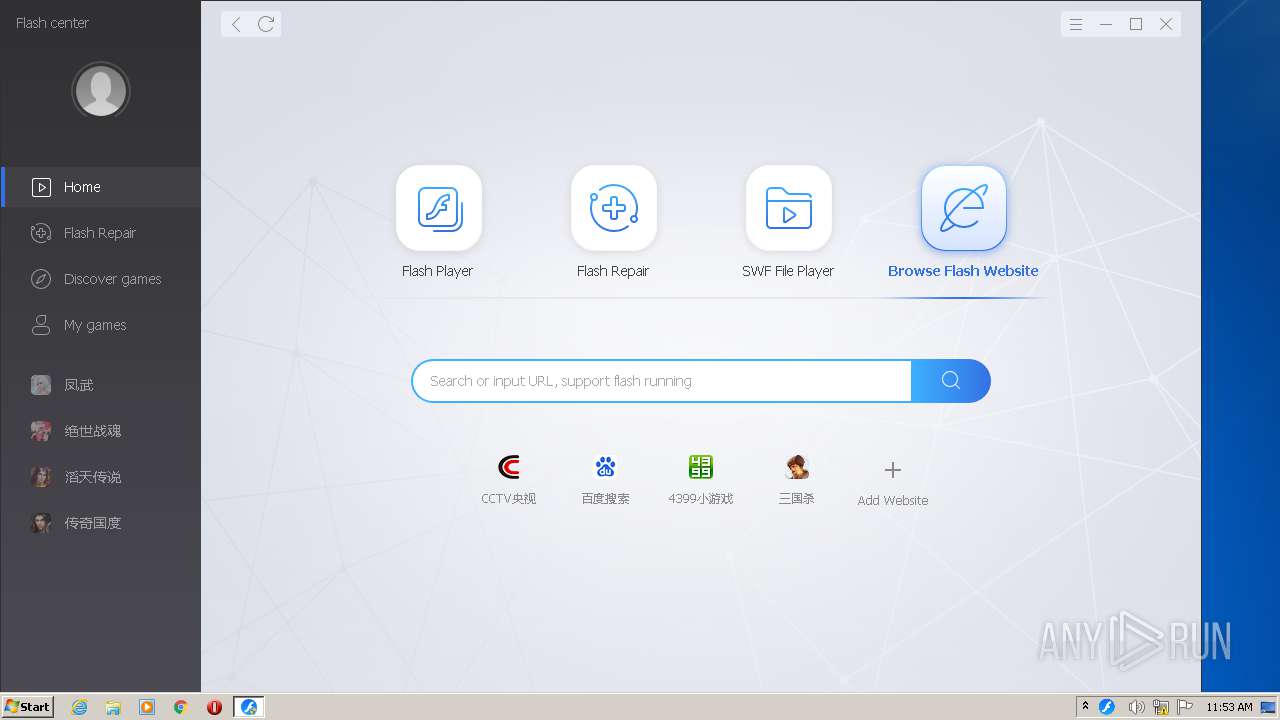Image resolution: width=1280 pixels, height=720 pixels.
Task: Click the Action Center flag tray icon
Action: [x=1186, y=707]
